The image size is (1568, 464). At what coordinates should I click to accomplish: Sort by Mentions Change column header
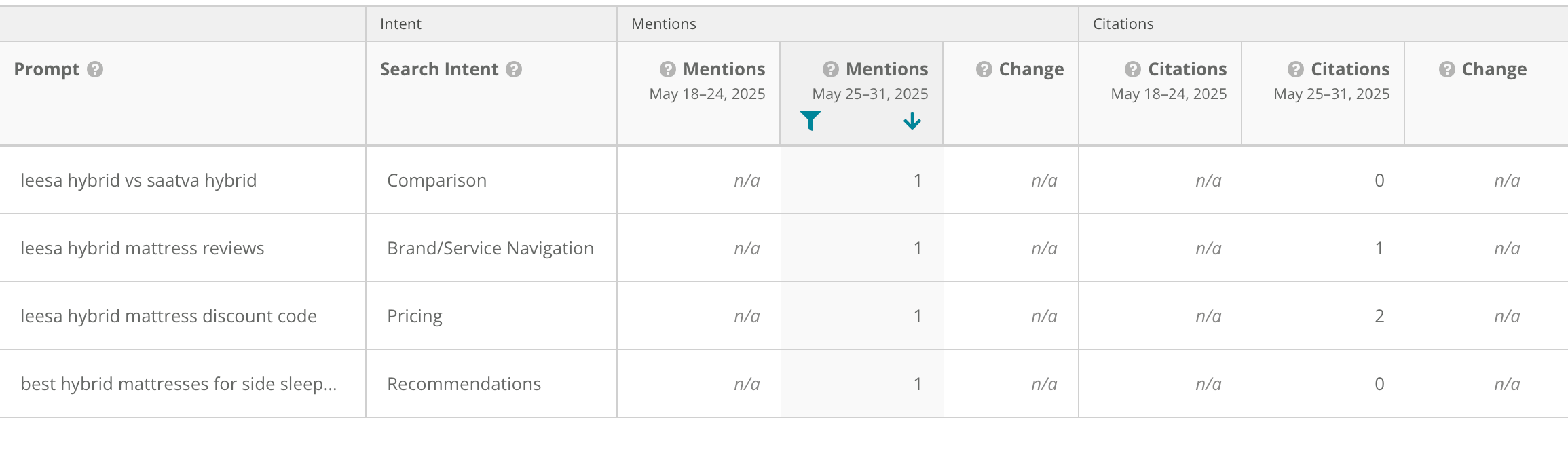pyautogui.click(x=1031, y=69)
